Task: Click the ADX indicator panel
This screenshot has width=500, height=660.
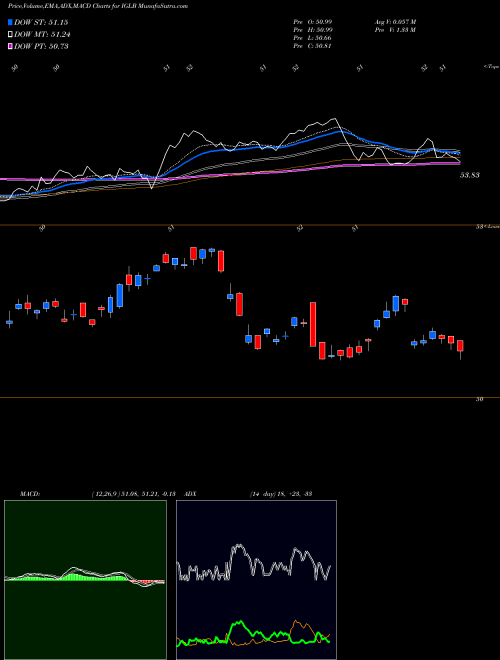Action: tap(256, 580)
